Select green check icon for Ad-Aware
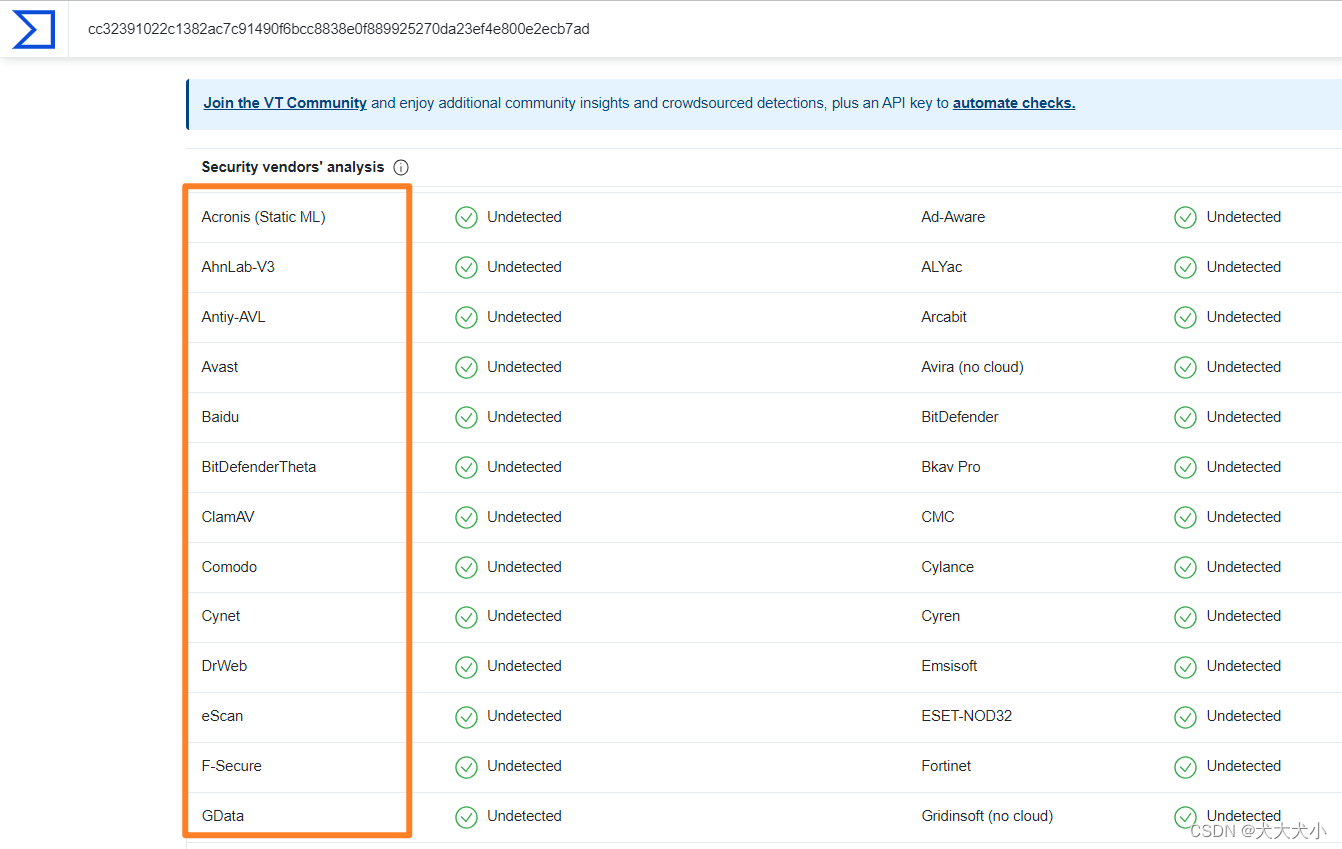Image resolution: width=1342 pixels, height=849 pixels. (1185, 217)
